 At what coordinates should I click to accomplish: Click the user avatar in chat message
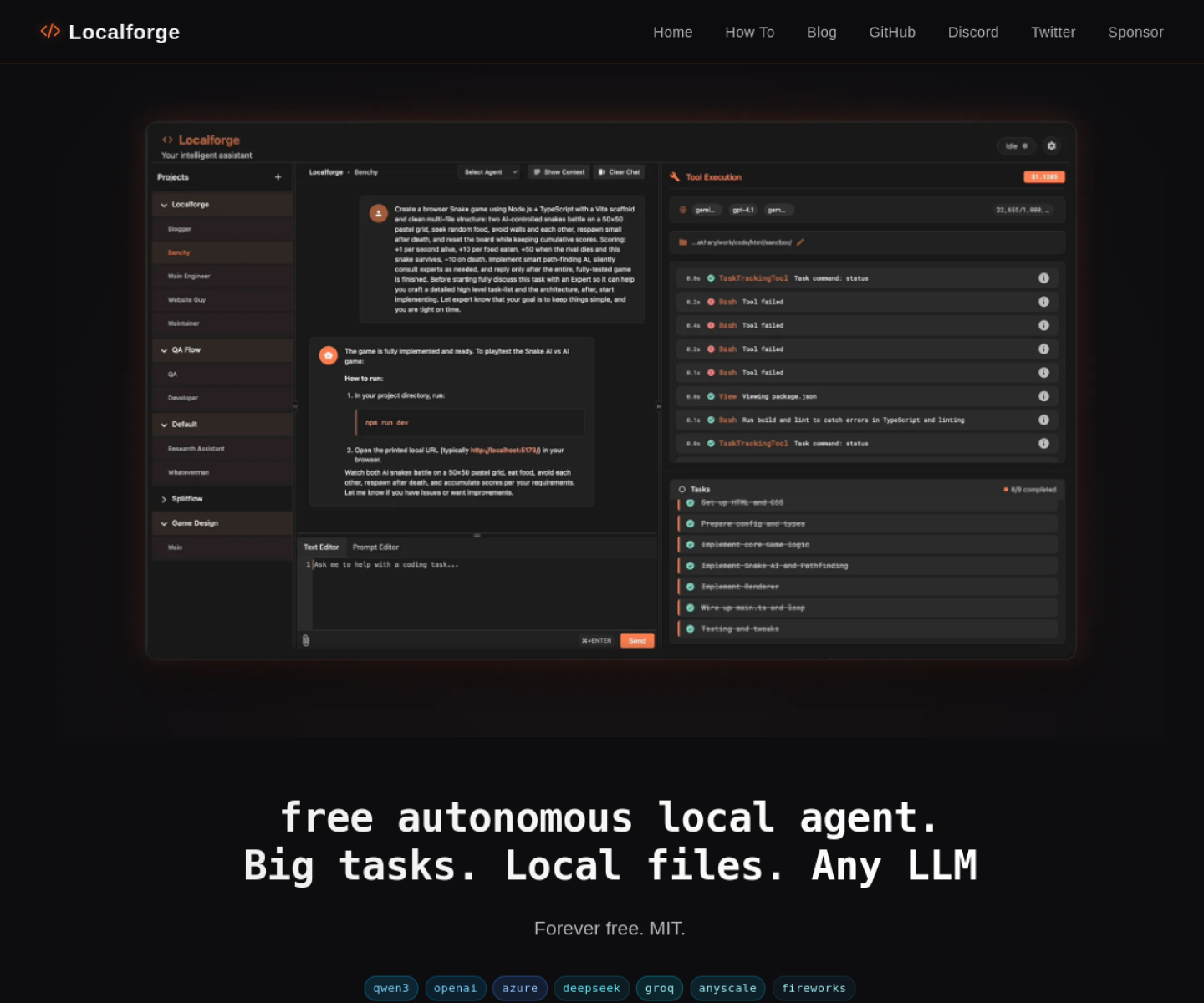[x=379, y=213]
